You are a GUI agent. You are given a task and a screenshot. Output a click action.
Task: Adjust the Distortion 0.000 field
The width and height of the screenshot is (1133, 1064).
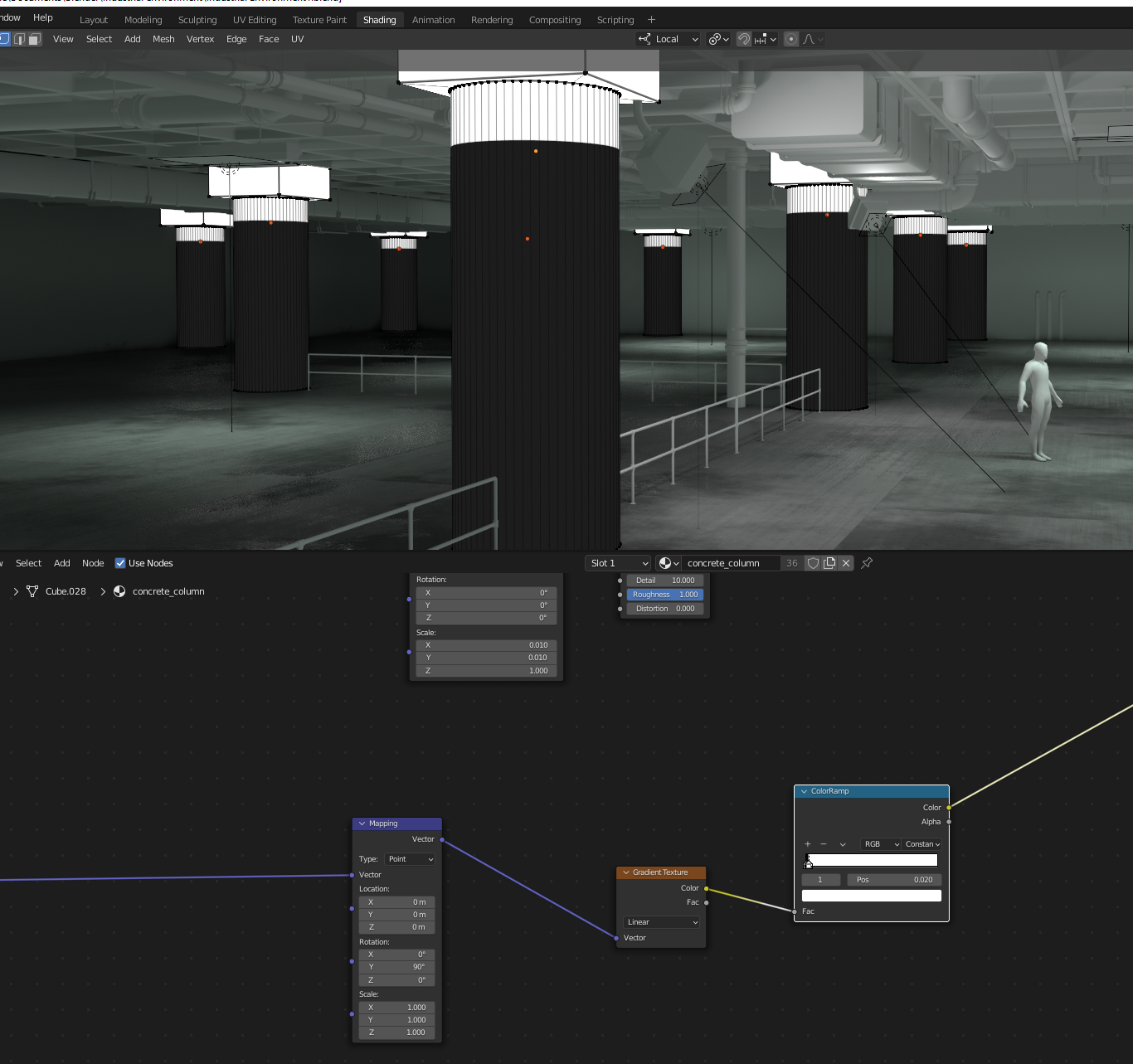pyautogui.click(x=665, y=609)
